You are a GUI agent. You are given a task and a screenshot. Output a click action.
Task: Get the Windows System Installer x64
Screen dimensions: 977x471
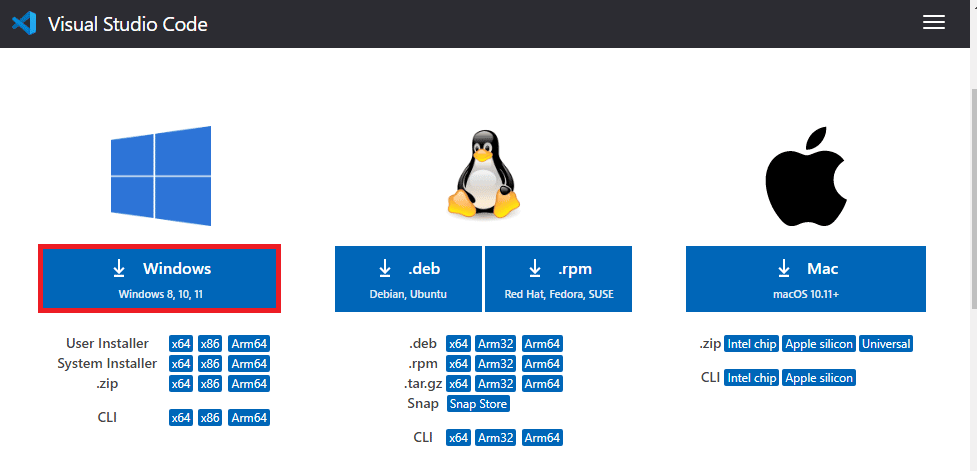pos(181,364)
